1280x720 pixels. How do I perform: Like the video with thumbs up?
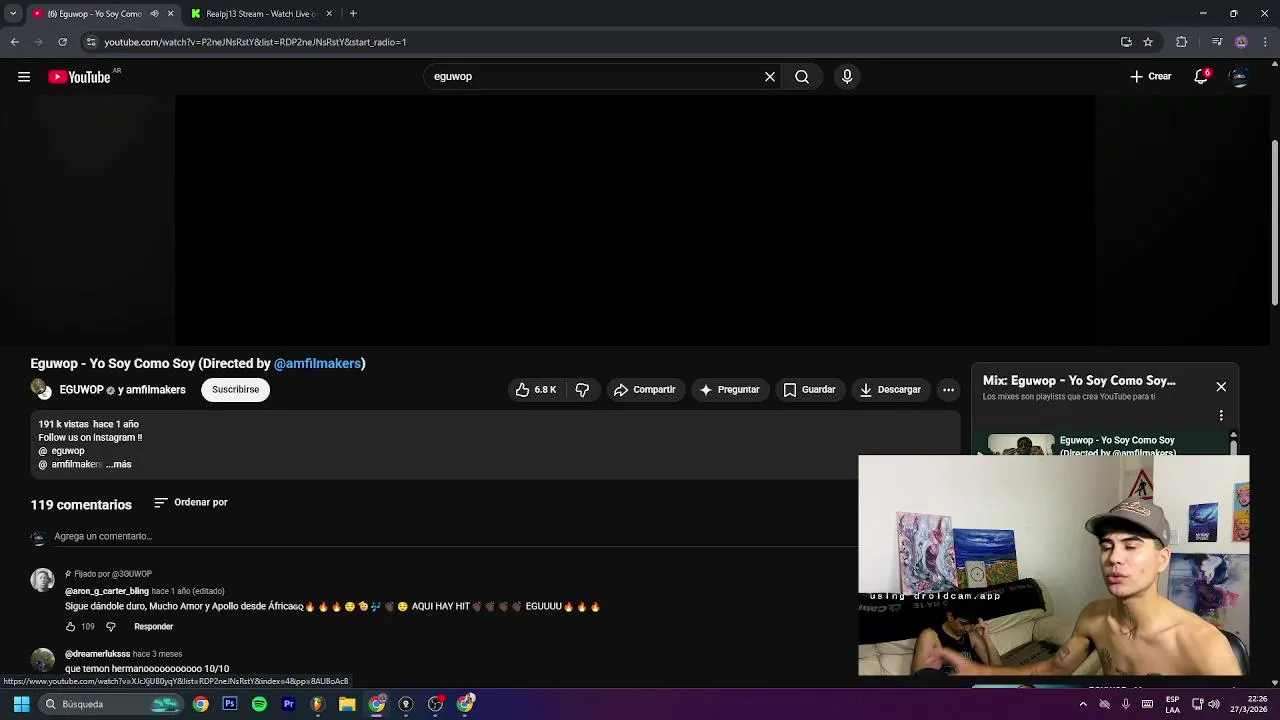(535, 390)
